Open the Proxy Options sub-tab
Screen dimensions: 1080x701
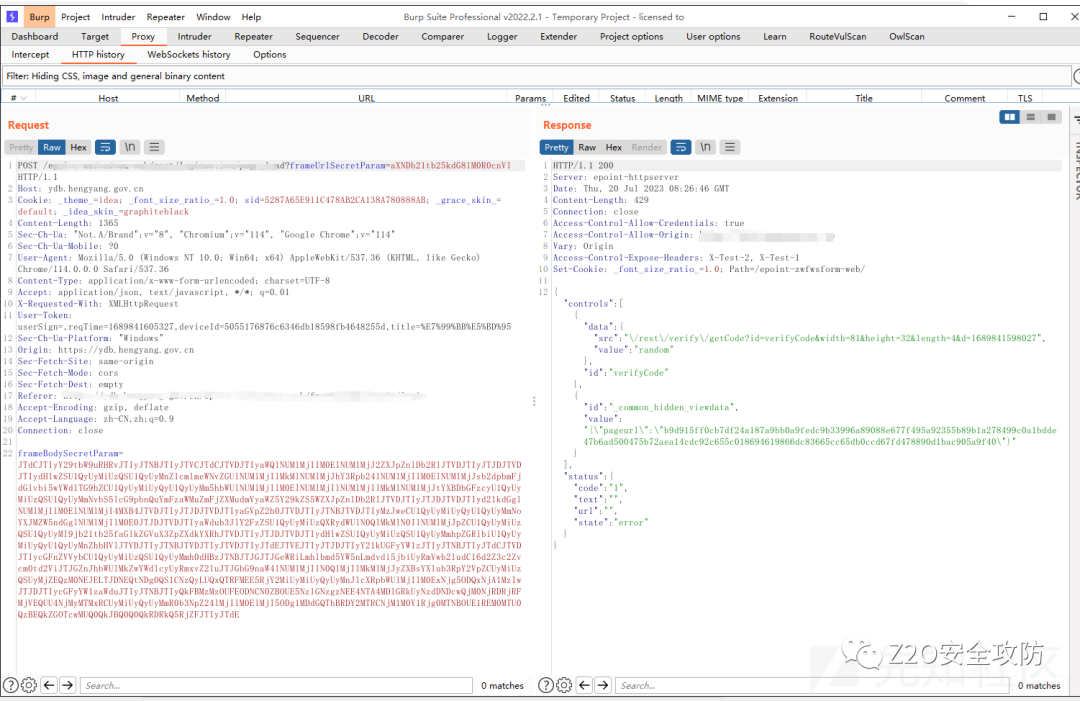[x=269, y=54]
